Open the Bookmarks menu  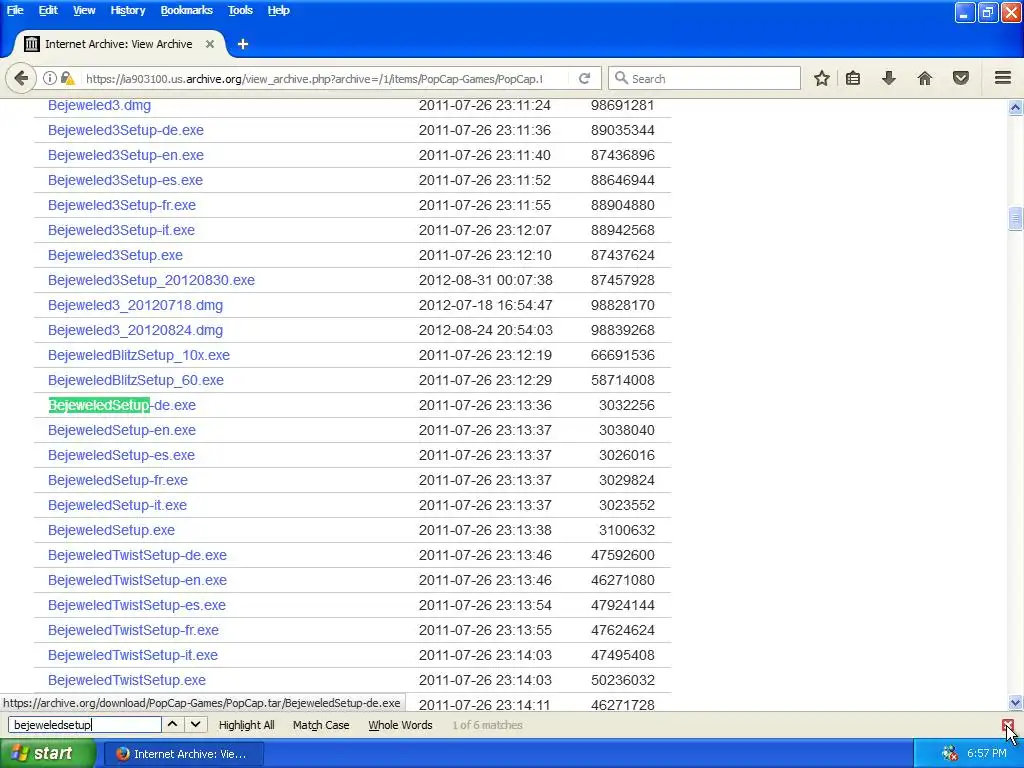(x=186, y=10)
